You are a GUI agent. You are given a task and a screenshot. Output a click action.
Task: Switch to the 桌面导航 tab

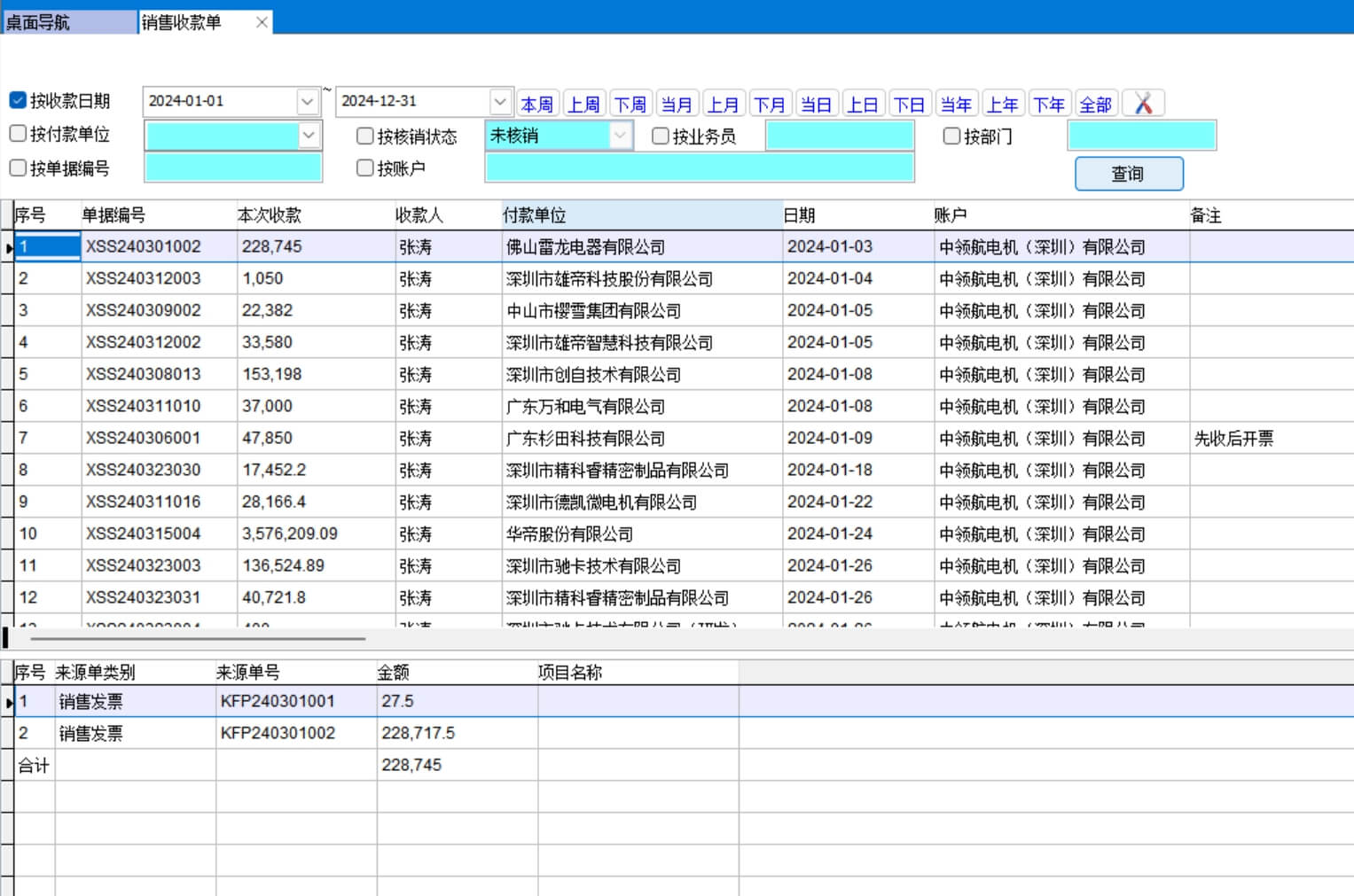pos(69,22)
